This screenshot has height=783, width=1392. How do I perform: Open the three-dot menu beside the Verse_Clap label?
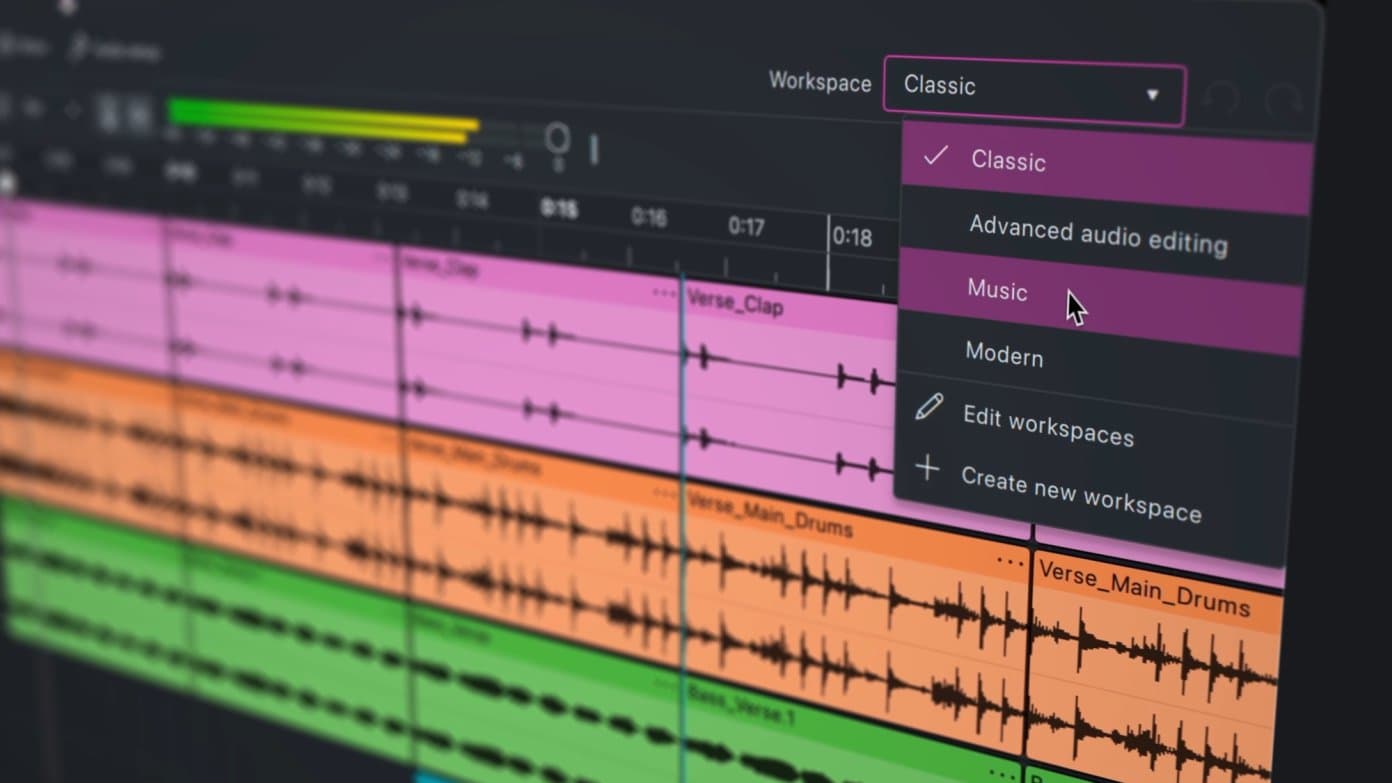pos(663,292)
